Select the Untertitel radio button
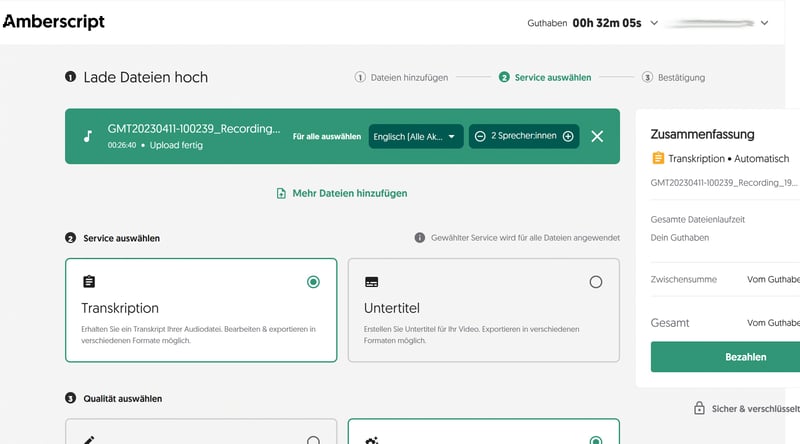Screen dimensions: 800x444 tap(596, 282)
